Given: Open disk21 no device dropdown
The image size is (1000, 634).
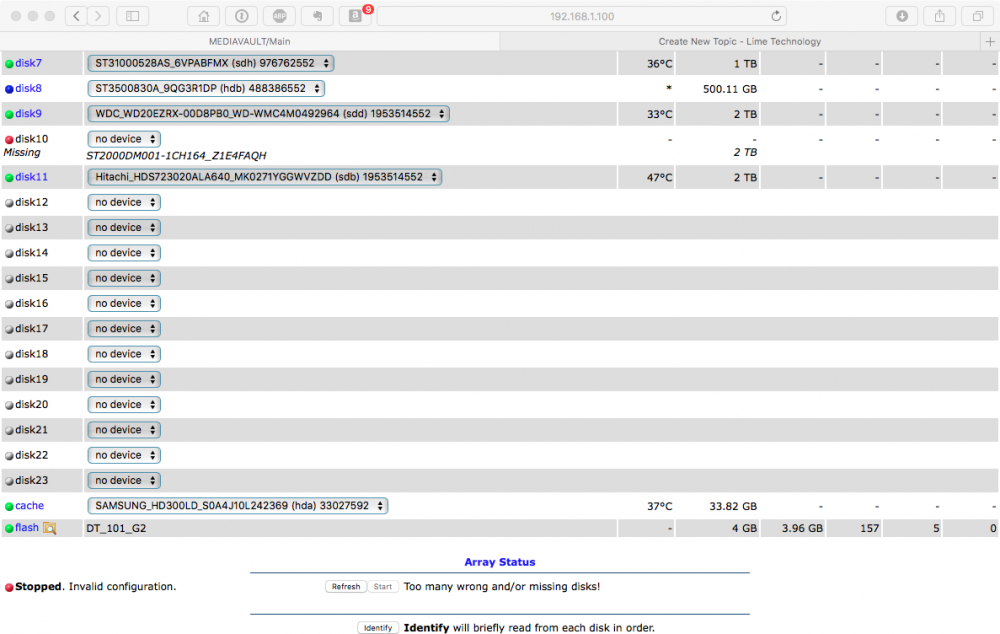Looking at the screenshot, I should point(124,430).
